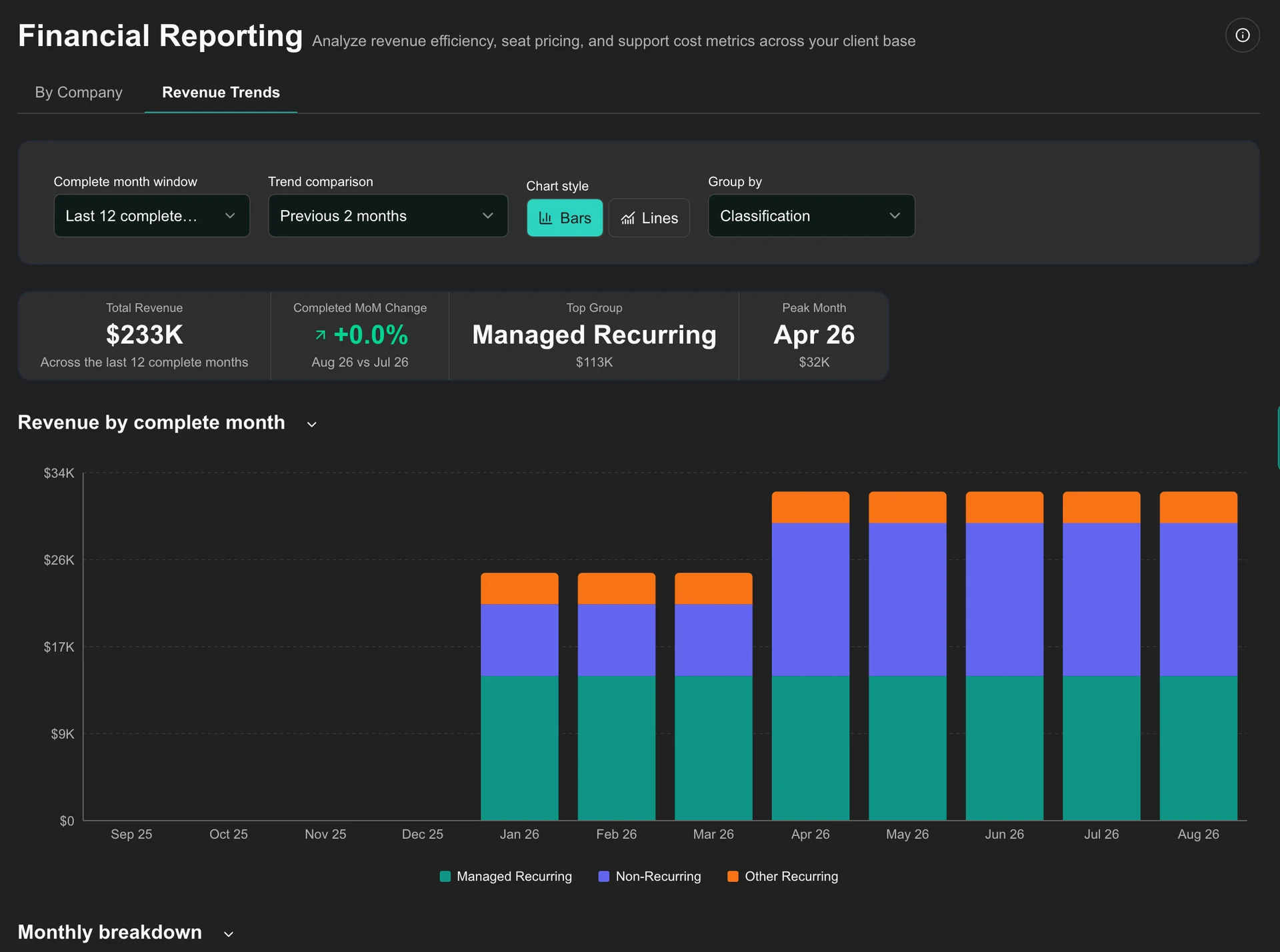1280x952 pixels.
Task: Click the $9K y-axis label
Action: [63, 734]
